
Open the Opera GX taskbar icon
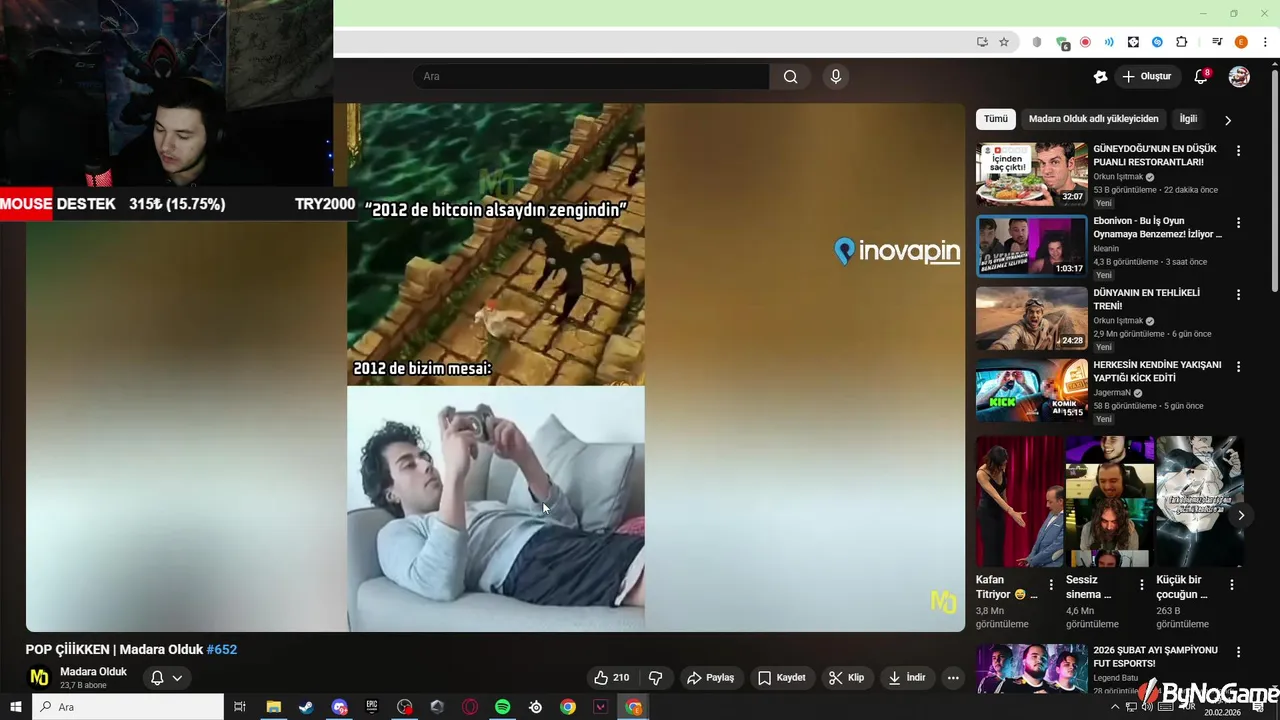(x=470, y=707)
